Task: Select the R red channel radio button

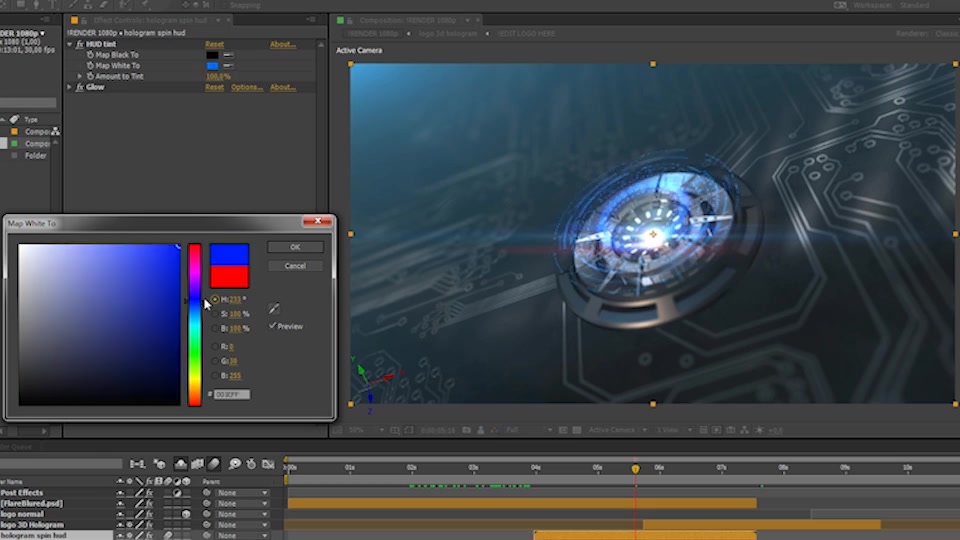Action: (x=215, y=347)
